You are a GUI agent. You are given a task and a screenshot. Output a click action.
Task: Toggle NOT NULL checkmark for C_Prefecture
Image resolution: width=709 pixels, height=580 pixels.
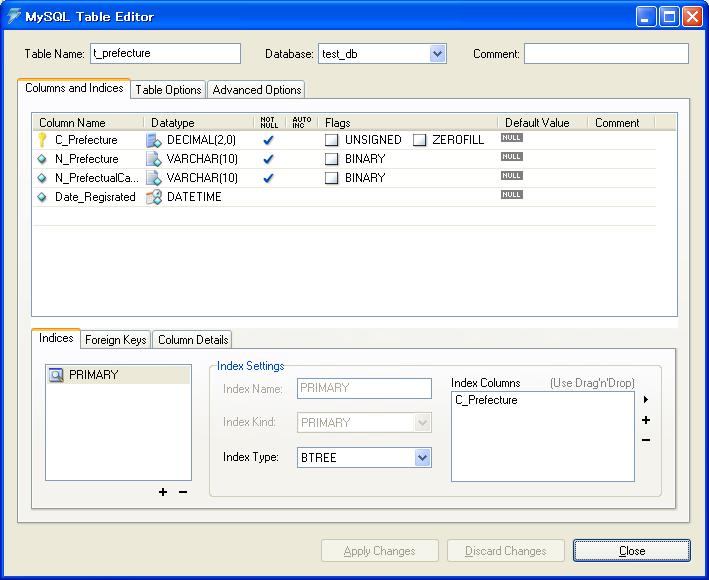coord(268,140)
